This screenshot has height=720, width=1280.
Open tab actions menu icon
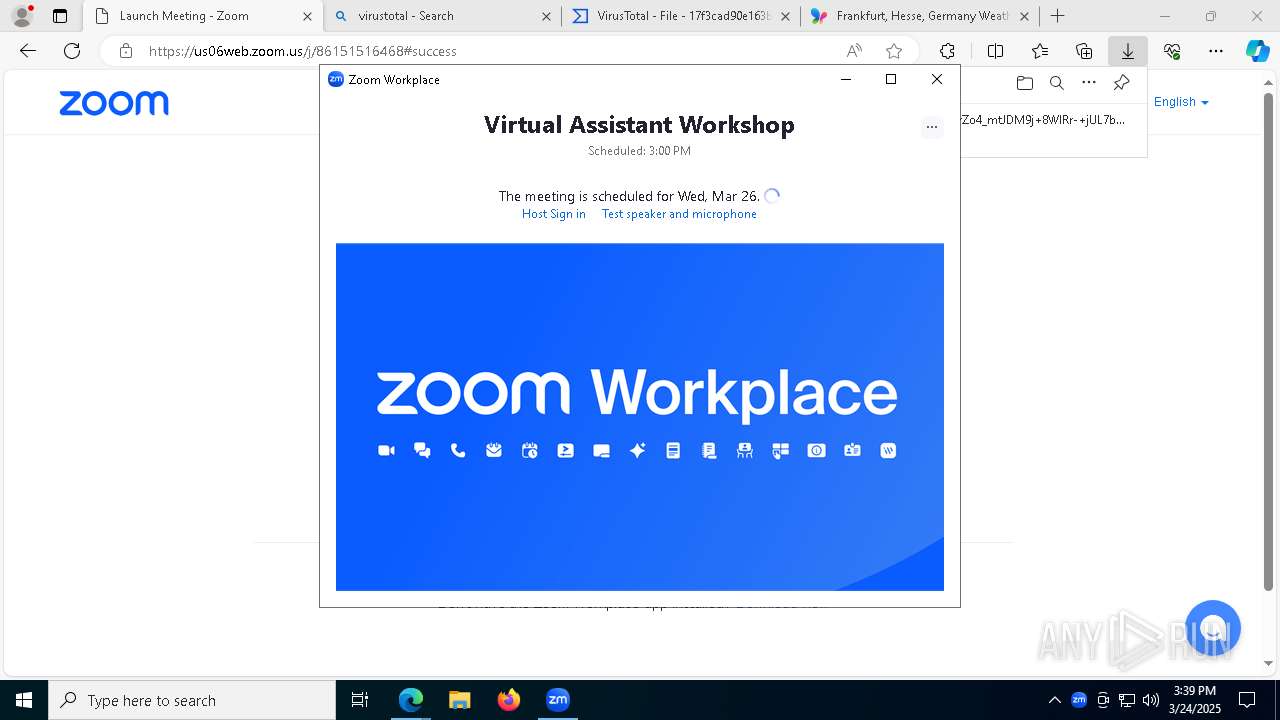pyautogui.click(x=60, y=16)
